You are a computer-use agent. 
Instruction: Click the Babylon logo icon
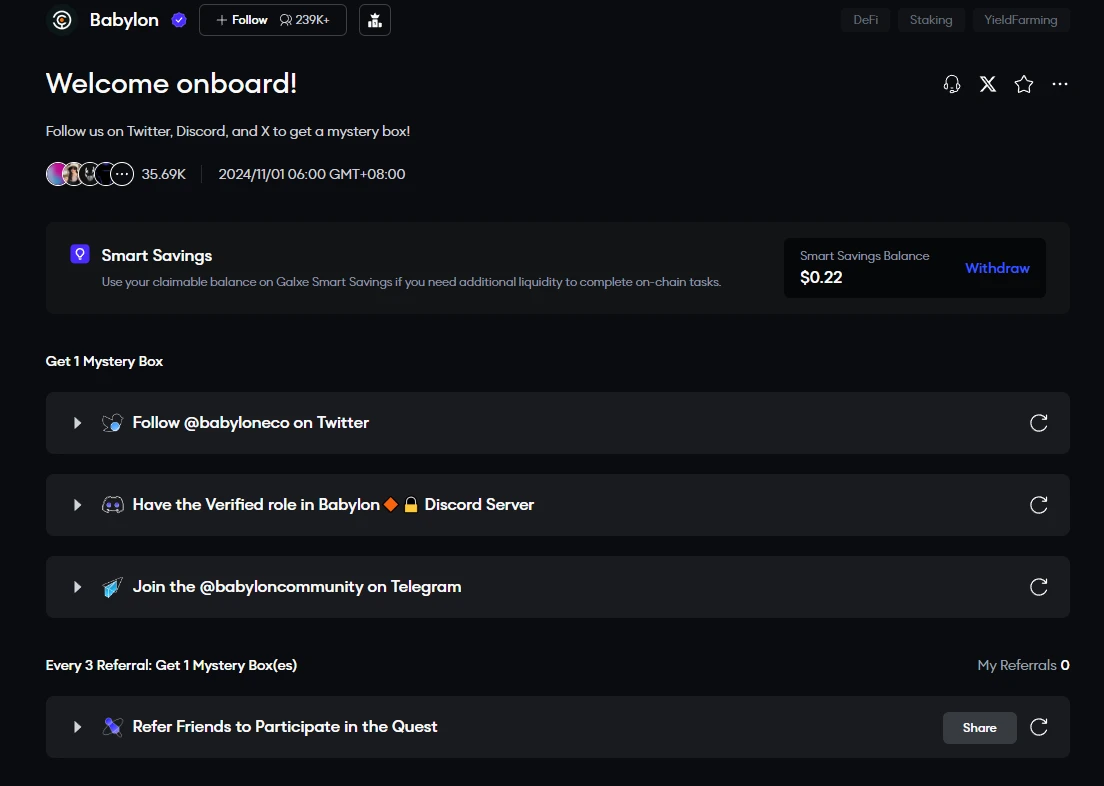point(62,20)
